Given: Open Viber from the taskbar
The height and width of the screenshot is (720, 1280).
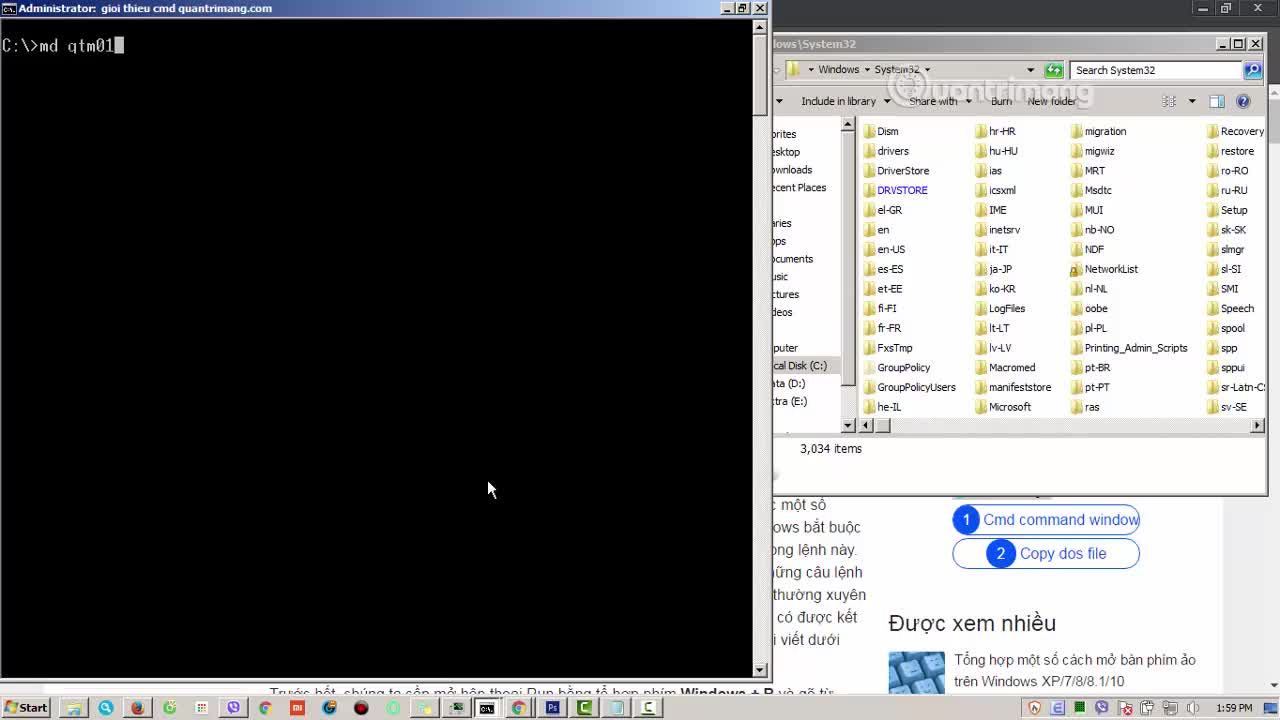Looking at the screenshot, I should point(233,708).
